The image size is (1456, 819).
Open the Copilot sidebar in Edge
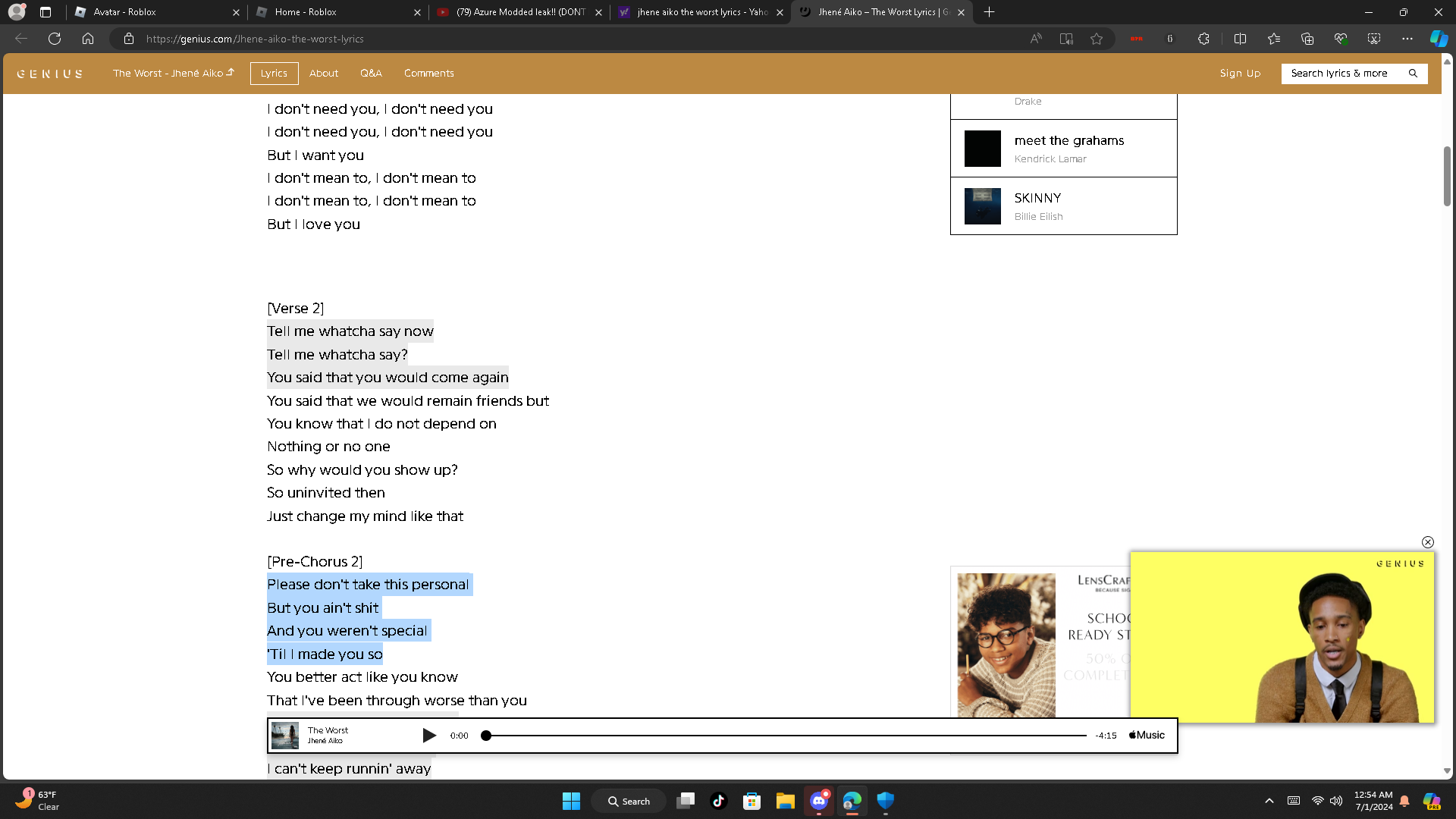[x=1439, y=39]
